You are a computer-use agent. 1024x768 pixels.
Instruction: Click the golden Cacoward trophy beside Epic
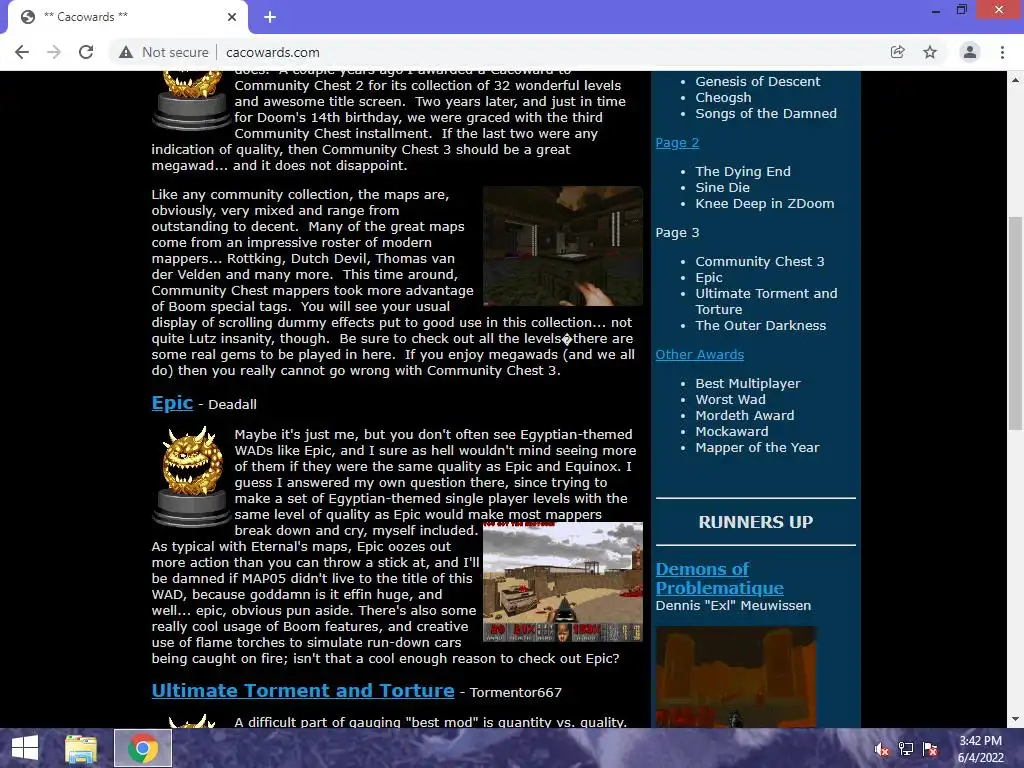[191, 477]
